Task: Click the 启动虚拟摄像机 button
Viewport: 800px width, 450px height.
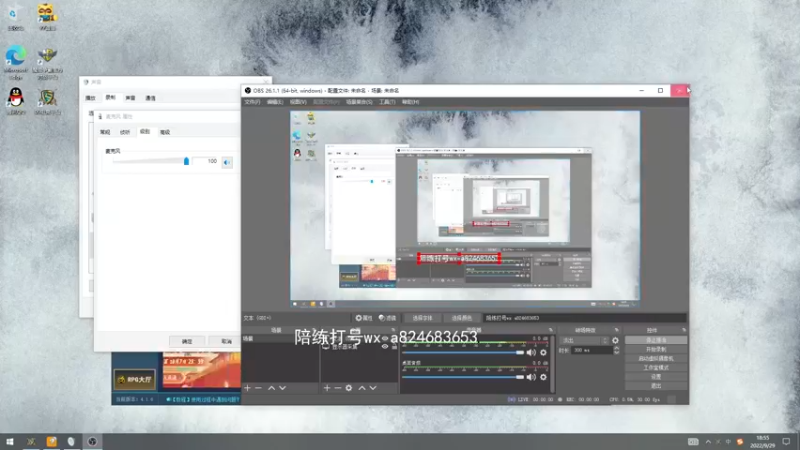Action: click(656, 359)
